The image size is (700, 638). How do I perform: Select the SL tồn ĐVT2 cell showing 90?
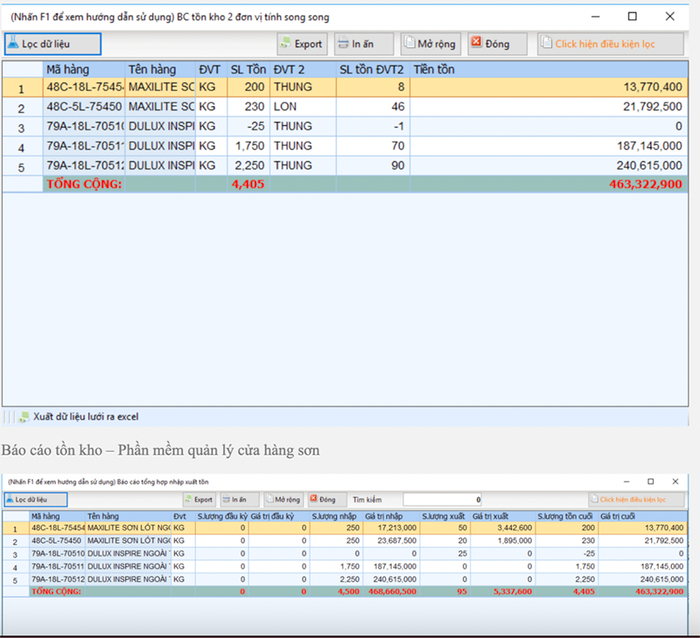tap(373, 166)
